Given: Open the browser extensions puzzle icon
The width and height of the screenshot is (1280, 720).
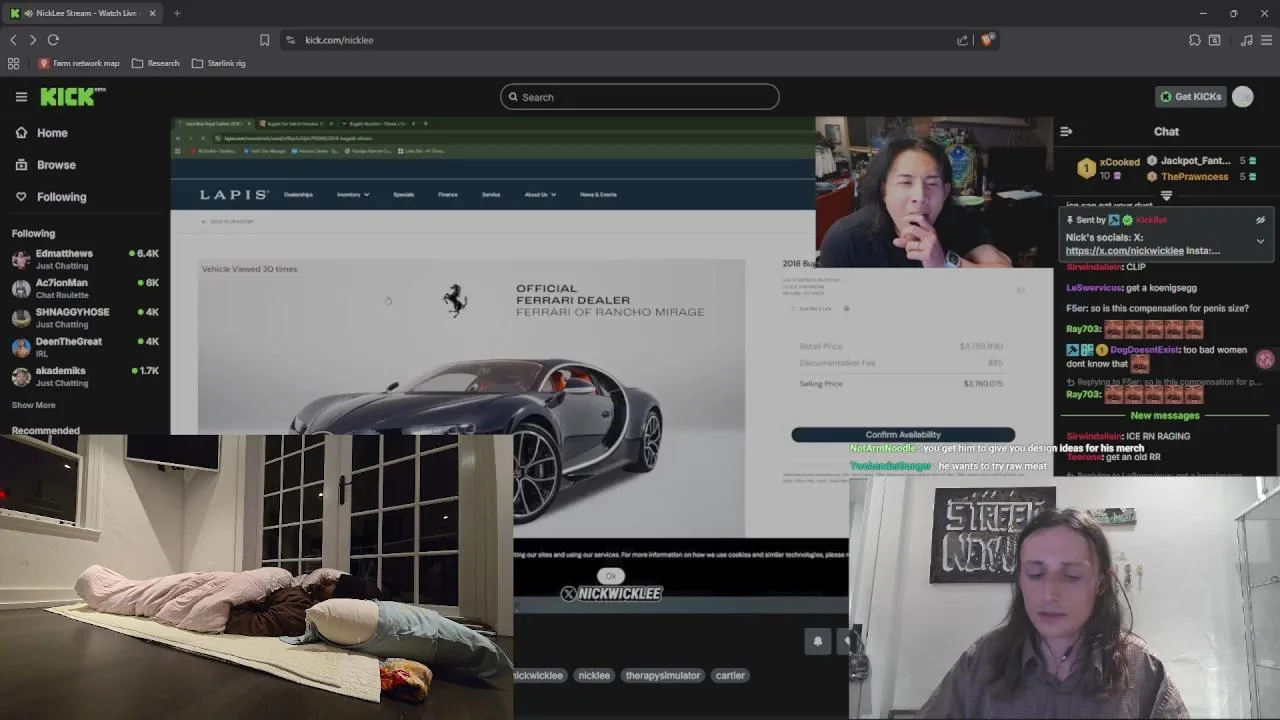Looking at the screenshot, I should 1194,40.
